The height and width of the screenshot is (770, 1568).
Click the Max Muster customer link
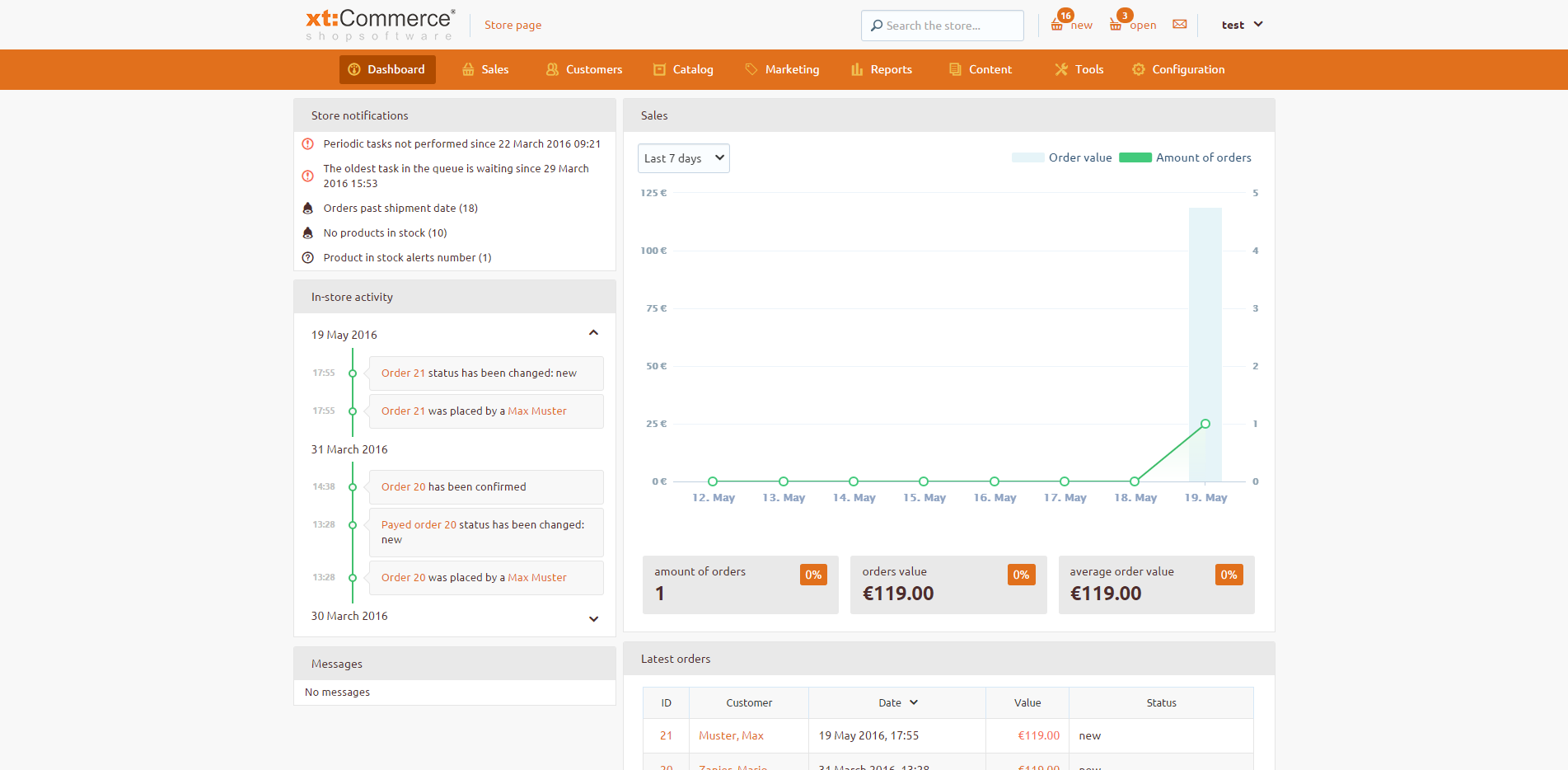537,411
